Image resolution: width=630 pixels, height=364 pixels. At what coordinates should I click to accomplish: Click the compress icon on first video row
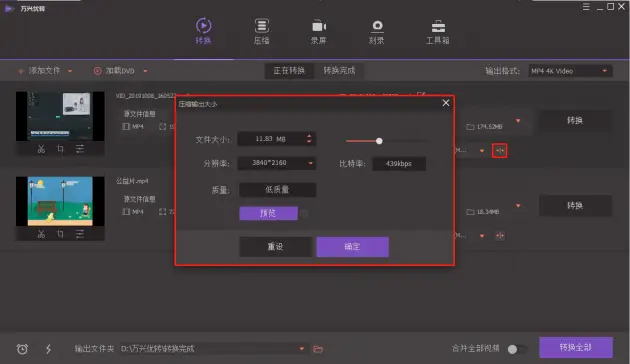[x=499, y=151]
